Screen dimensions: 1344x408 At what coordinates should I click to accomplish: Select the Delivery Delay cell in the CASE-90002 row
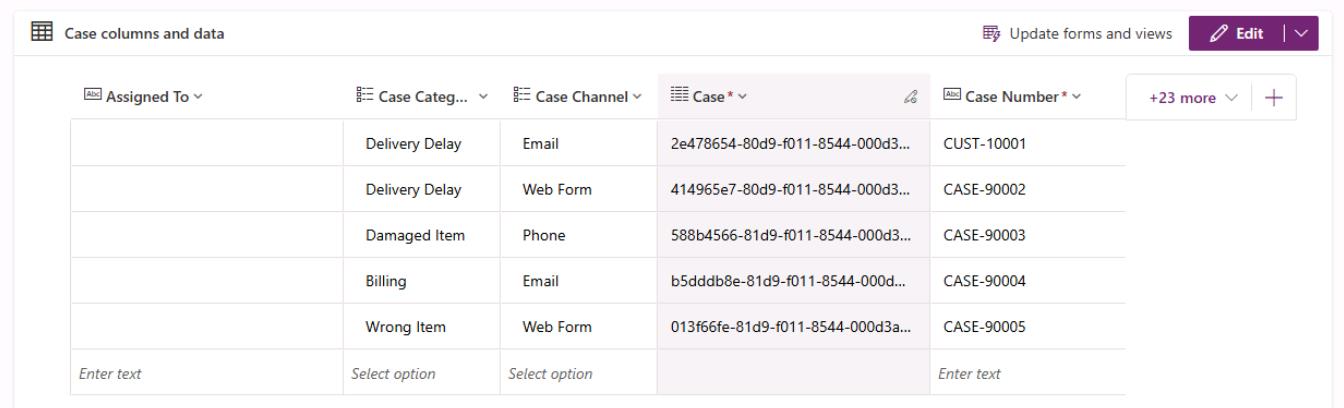coord(422,189)
